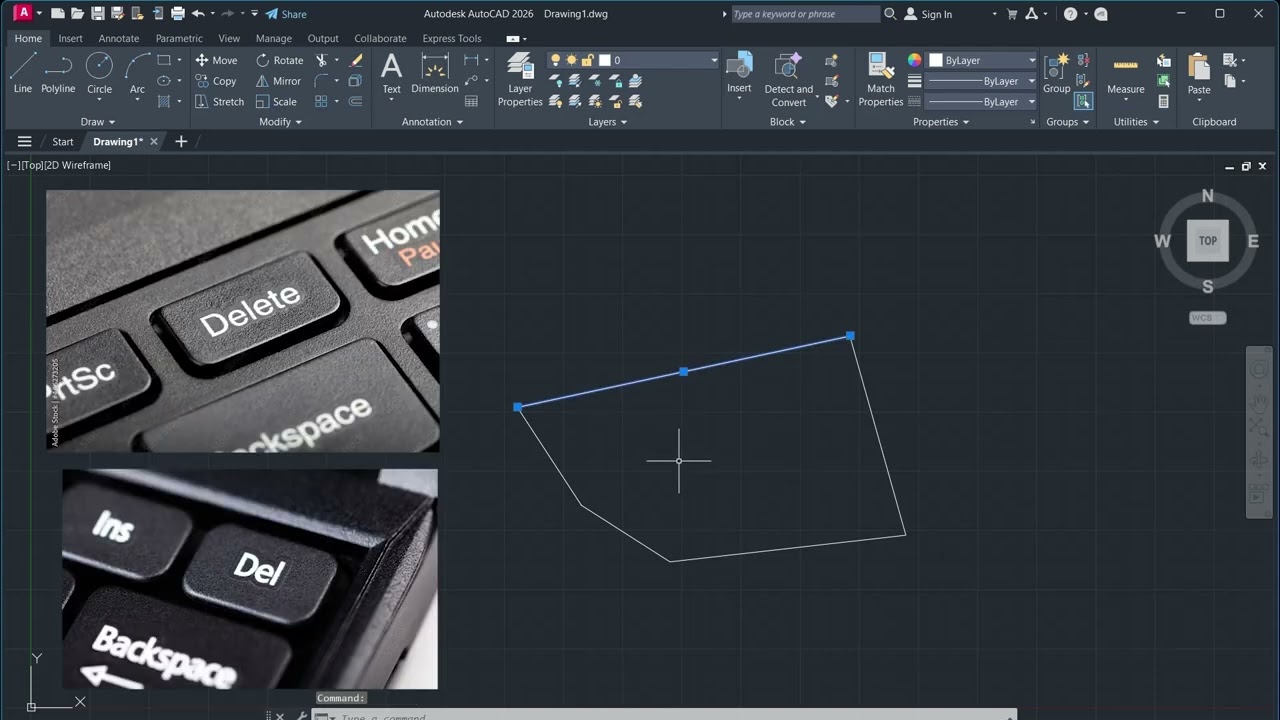The image size is (1280, 720).
Task: Open the Start file tab
Action: point(63,142)
